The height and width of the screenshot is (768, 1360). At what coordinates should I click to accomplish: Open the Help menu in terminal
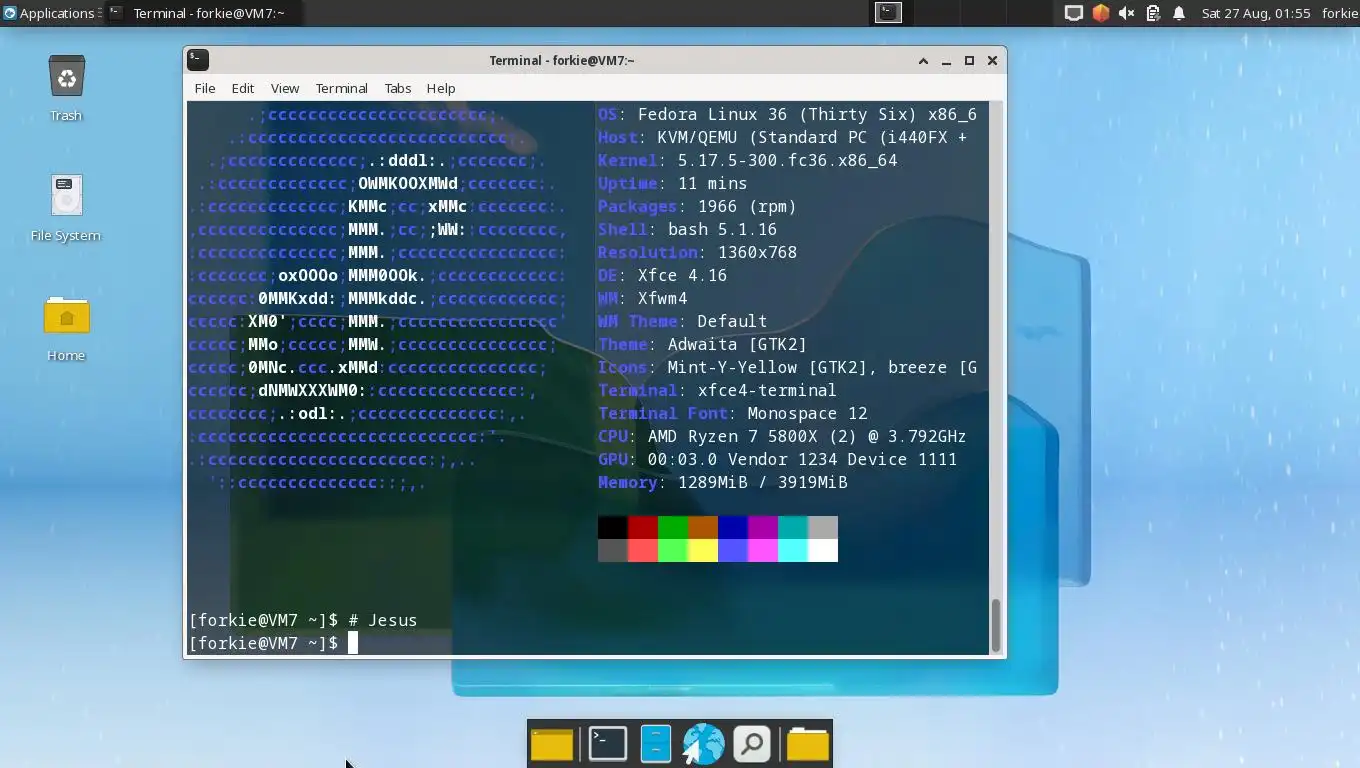point(441,88)
